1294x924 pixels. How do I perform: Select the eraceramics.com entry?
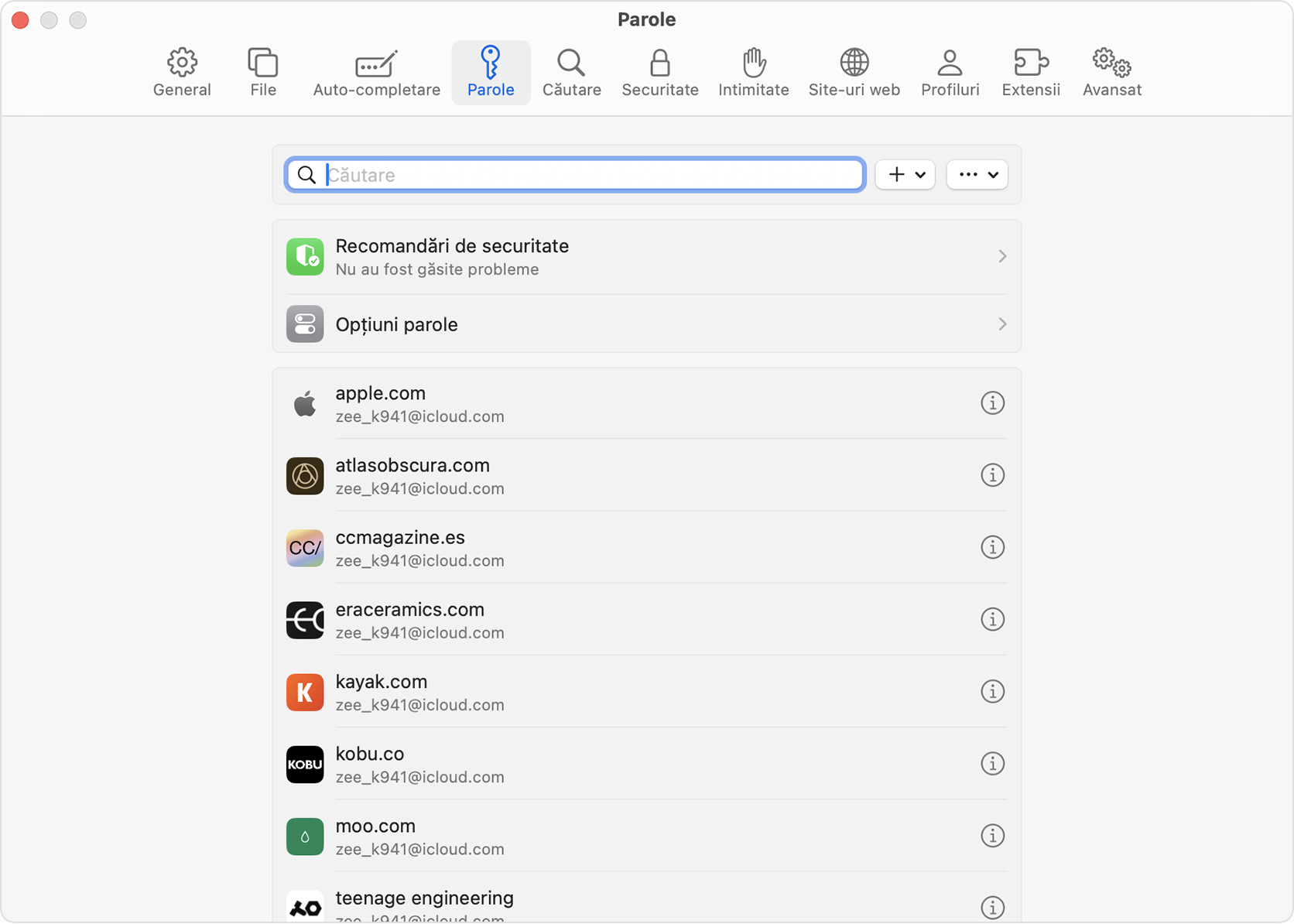click(647, 620)
